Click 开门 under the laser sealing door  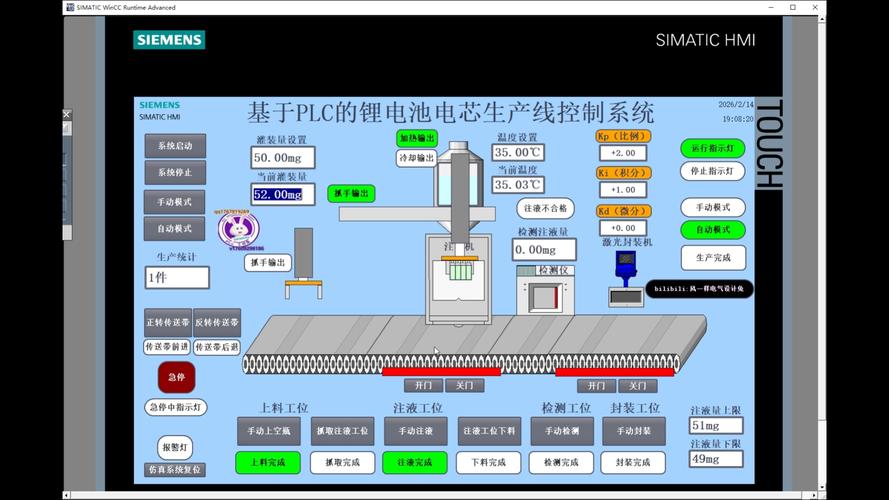point(596,386)
